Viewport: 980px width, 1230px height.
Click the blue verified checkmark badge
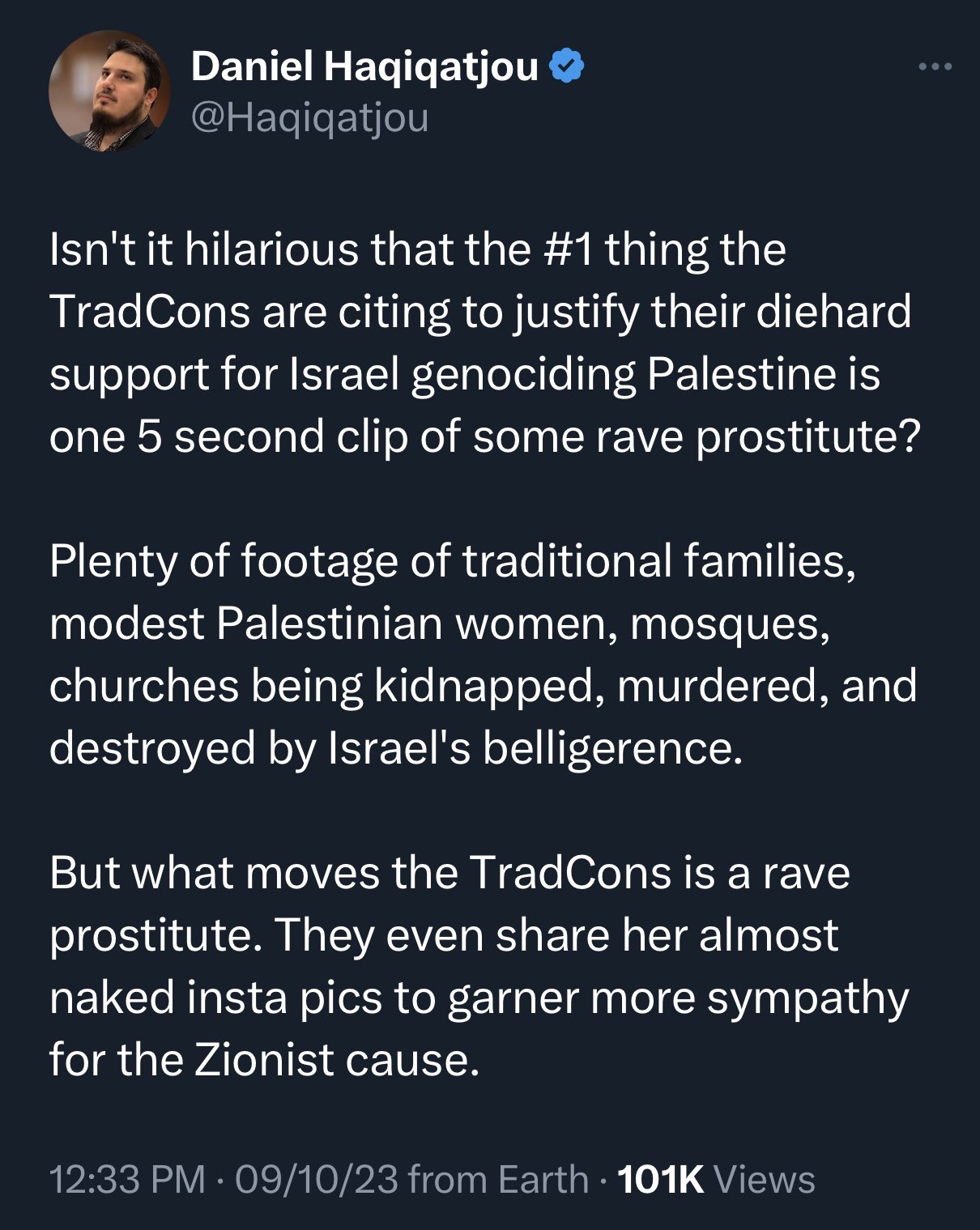[567, 67]
